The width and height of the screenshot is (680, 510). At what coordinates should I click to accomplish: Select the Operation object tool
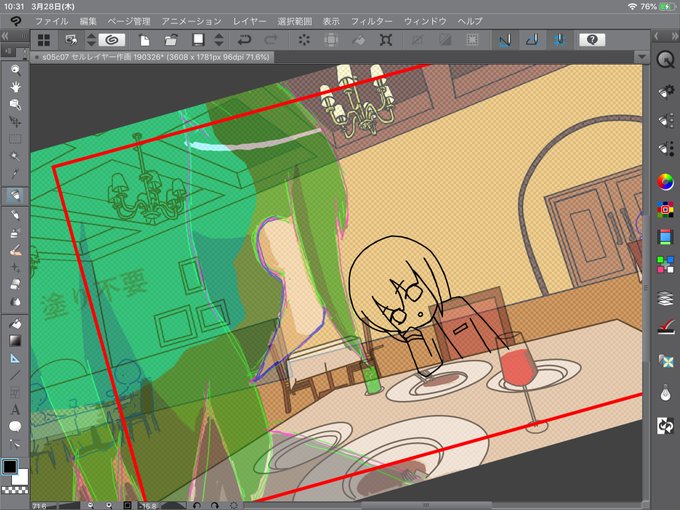pyautogui.click(x=15, y=105)
